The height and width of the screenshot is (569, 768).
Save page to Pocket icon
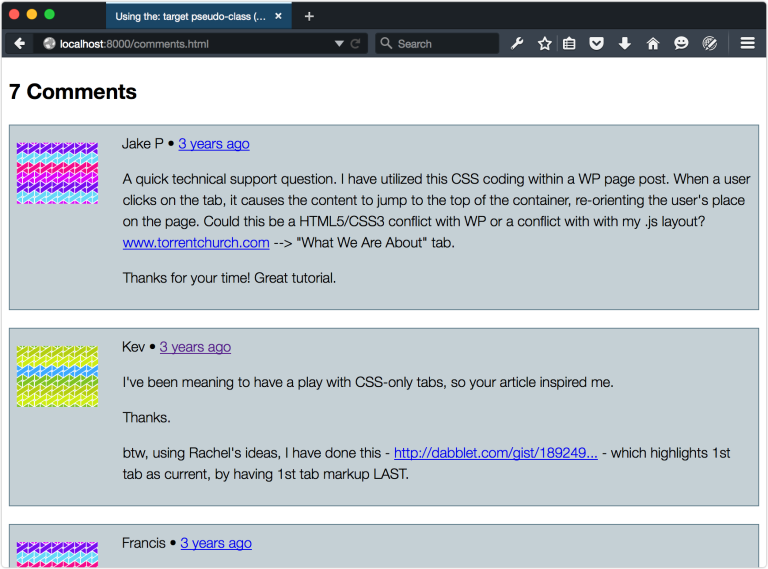pyautogui.click(x=596, y=44)
